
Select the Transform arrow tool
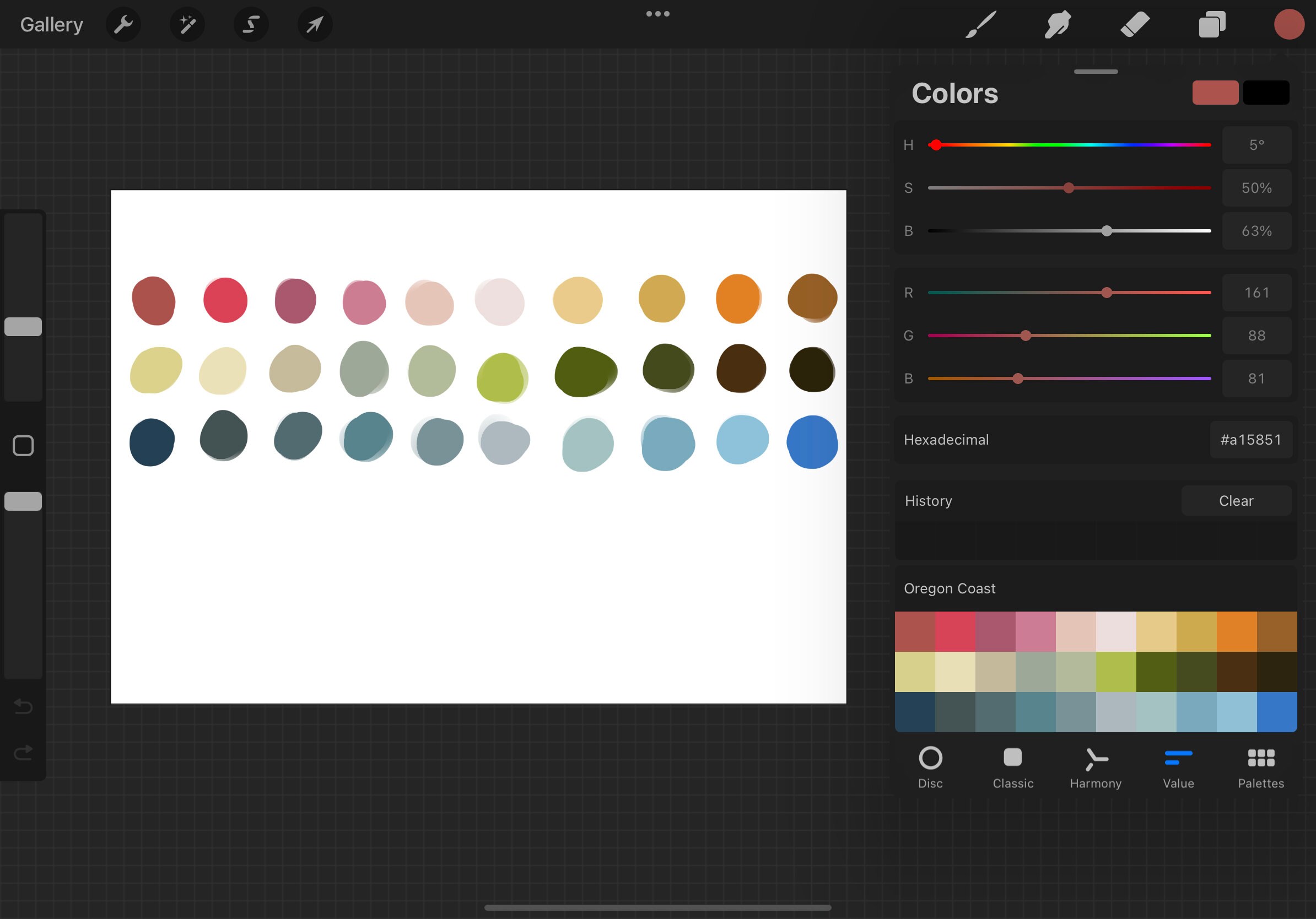(315, 24)
